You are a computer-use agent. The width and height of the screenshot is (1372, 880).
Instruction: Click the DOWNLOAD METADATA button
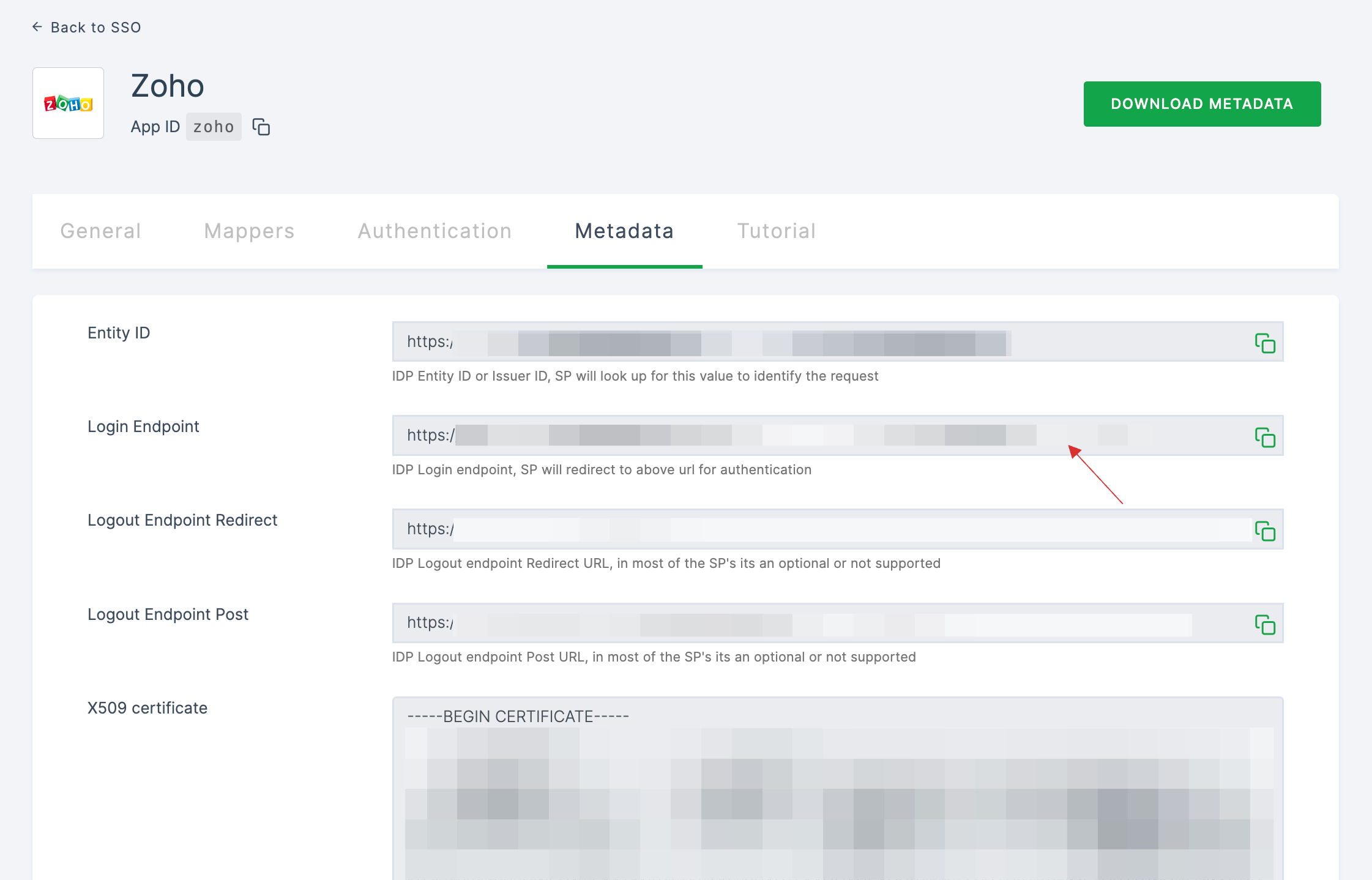point(1201,104)
